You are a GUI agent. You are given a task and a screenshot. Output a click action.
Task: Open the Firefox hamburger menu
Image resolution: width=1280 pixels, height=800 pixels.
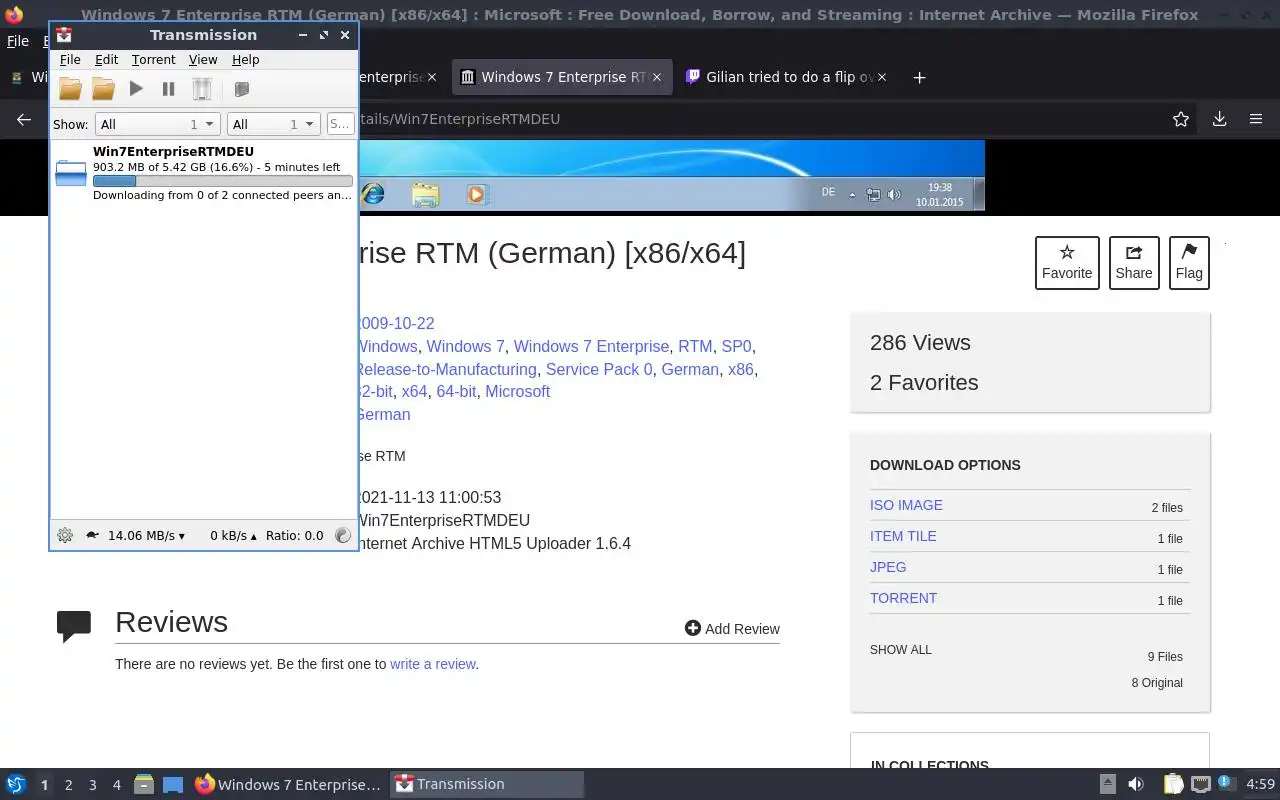(1256, 119)
